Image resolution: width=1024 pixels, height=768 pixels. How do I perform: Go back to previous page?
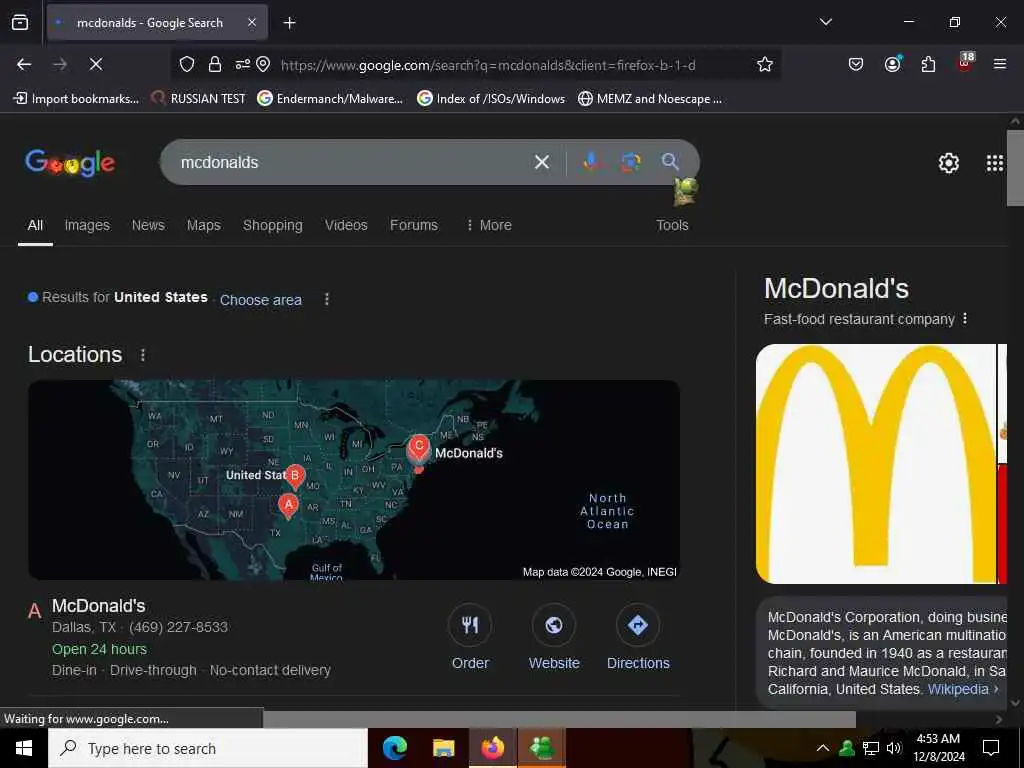click(24, 64)
